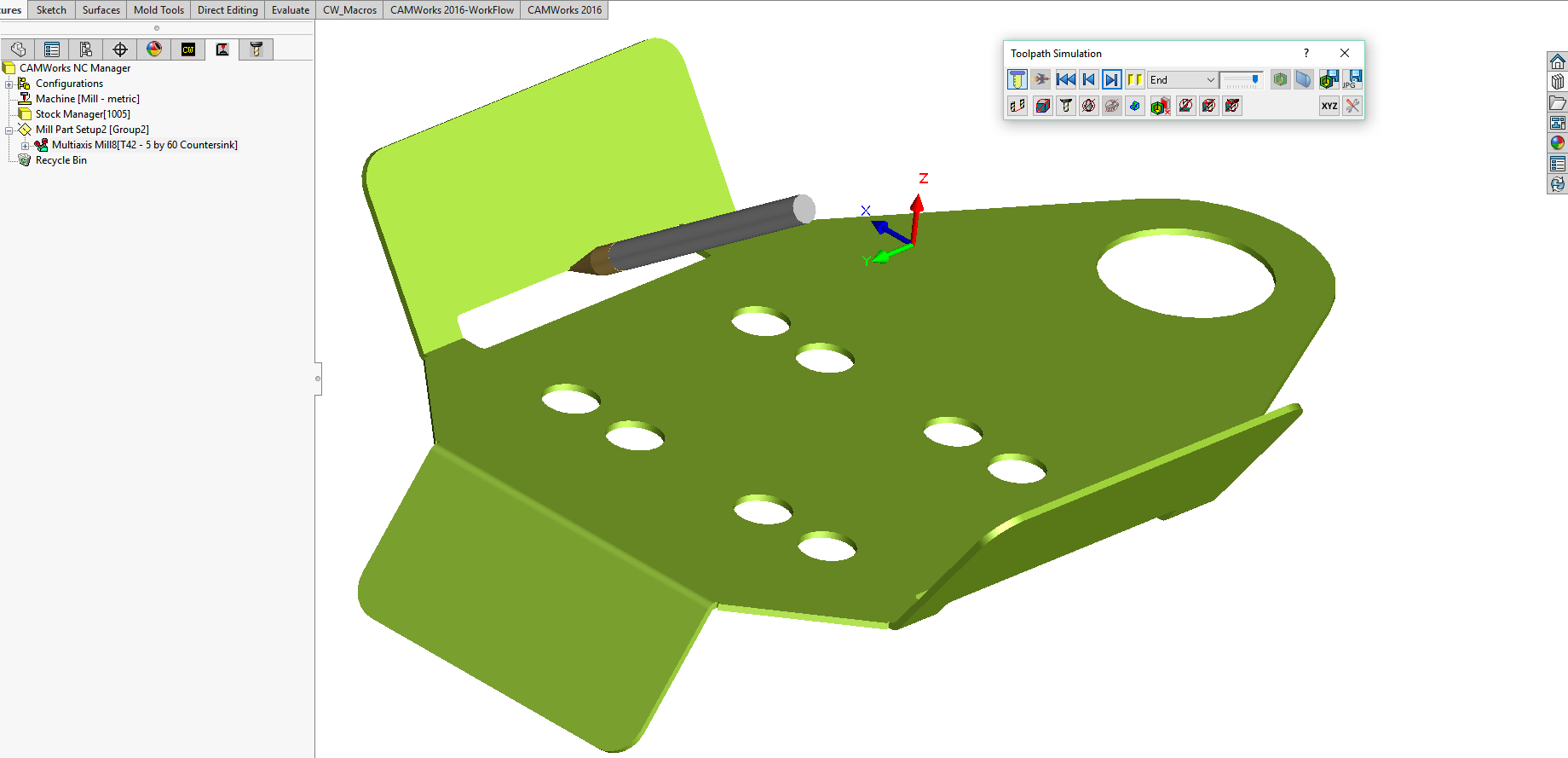Open the CAMWorks tools tree tab
The image size is (1568, 758).
pos(256,49)
